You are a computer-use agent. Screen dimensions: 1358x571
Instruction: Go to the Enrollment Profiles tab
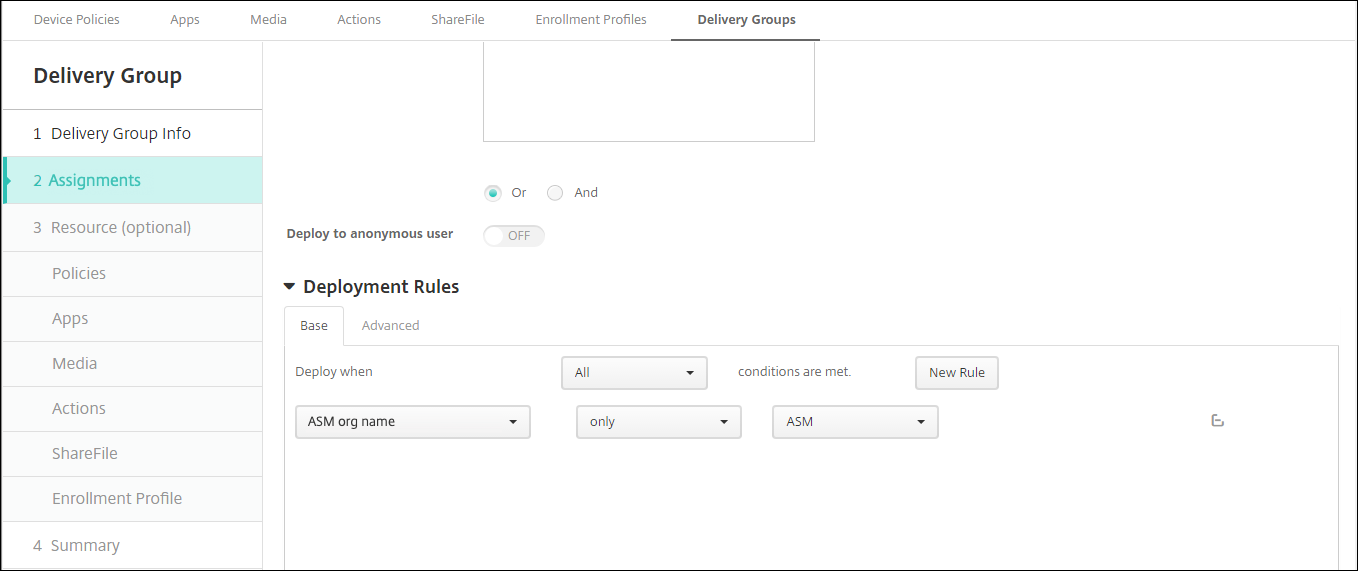pos(590,19)
